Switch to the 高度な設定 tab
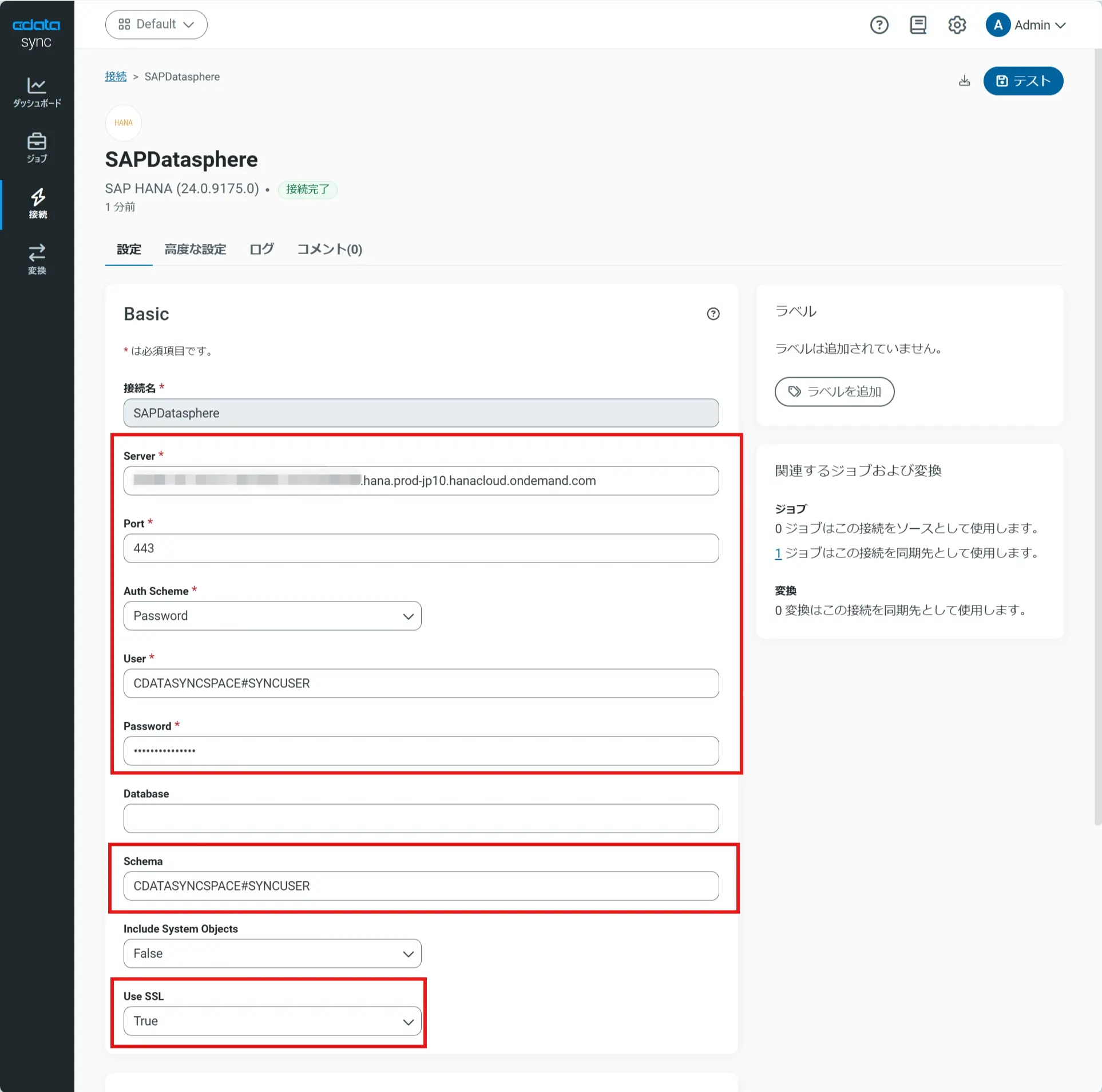 (195, 250)
